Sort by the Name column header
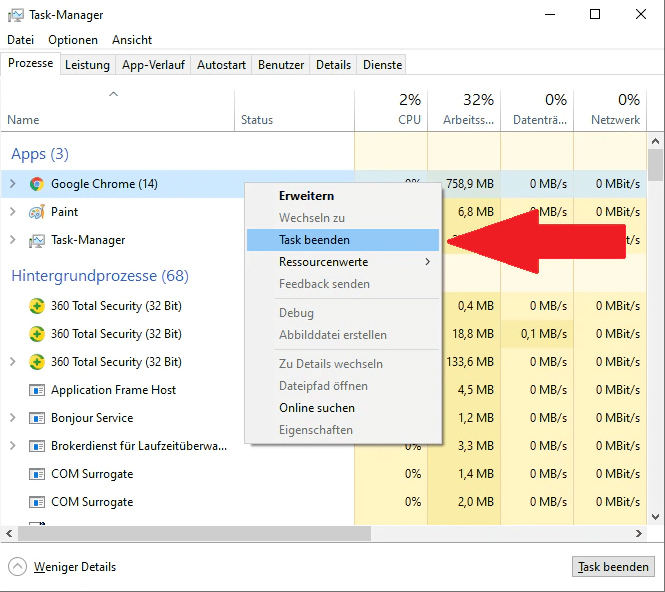 pos(117,111)
